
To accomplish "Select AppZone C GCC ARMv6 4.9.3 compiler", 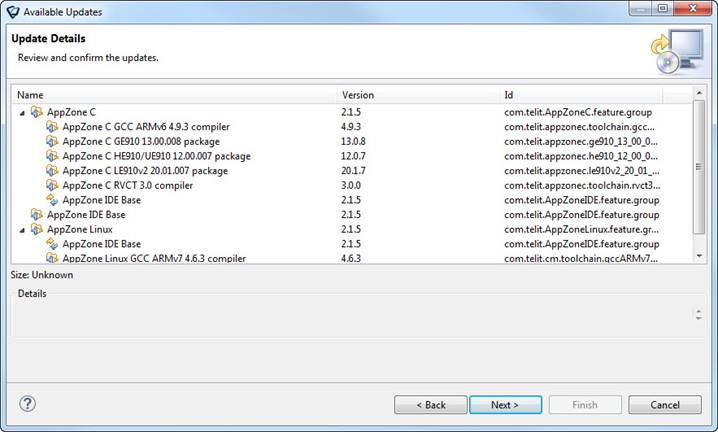I will 352,126.
